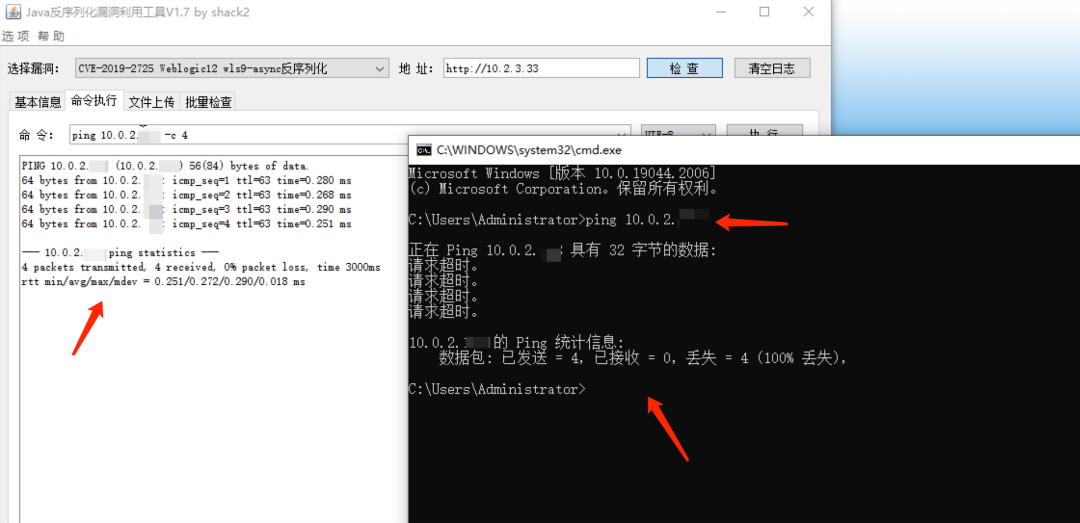Click the 'Microsoft Windows [版本' line in cmd
Image resolution: width=1080 pixels, height=523 pixels.
(x=562, y=172)
